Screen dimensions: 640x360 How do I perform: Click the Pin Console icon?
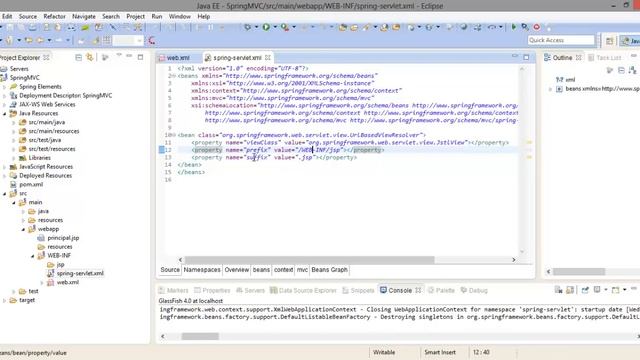[585, 290]
